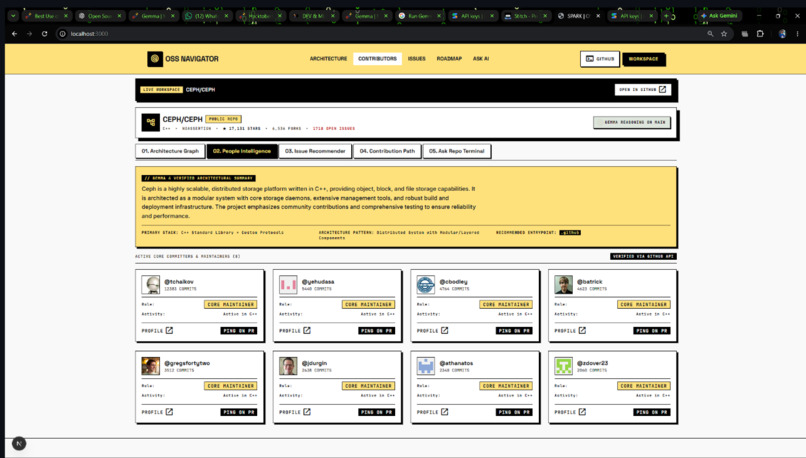Switch to 01. Architecture Graph tab
The image size is (806, 458).
pos(170,151)
